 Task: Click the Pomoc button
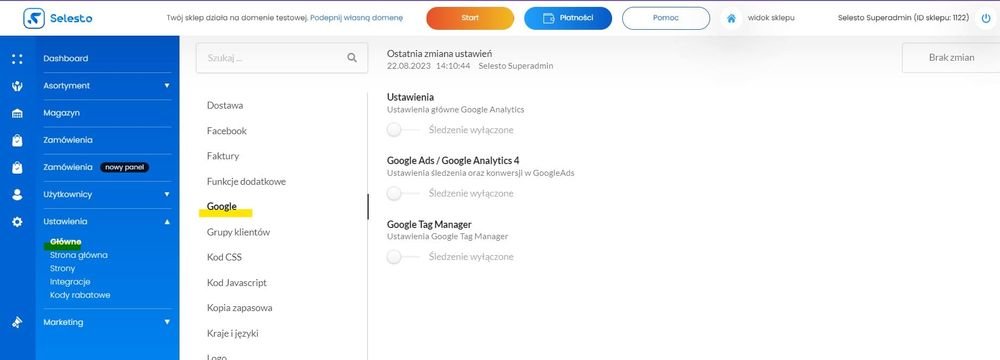point(666,19)
